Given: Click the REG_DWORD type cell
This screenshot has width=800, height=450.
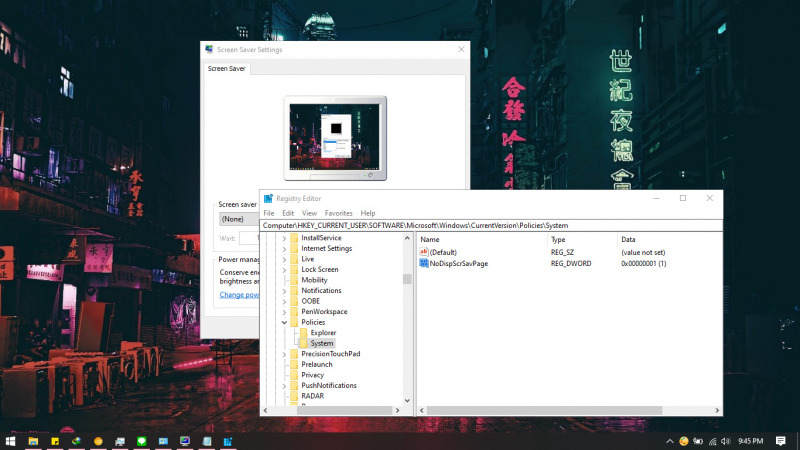Looking at the screenshot, I should (x=571, y=263).
